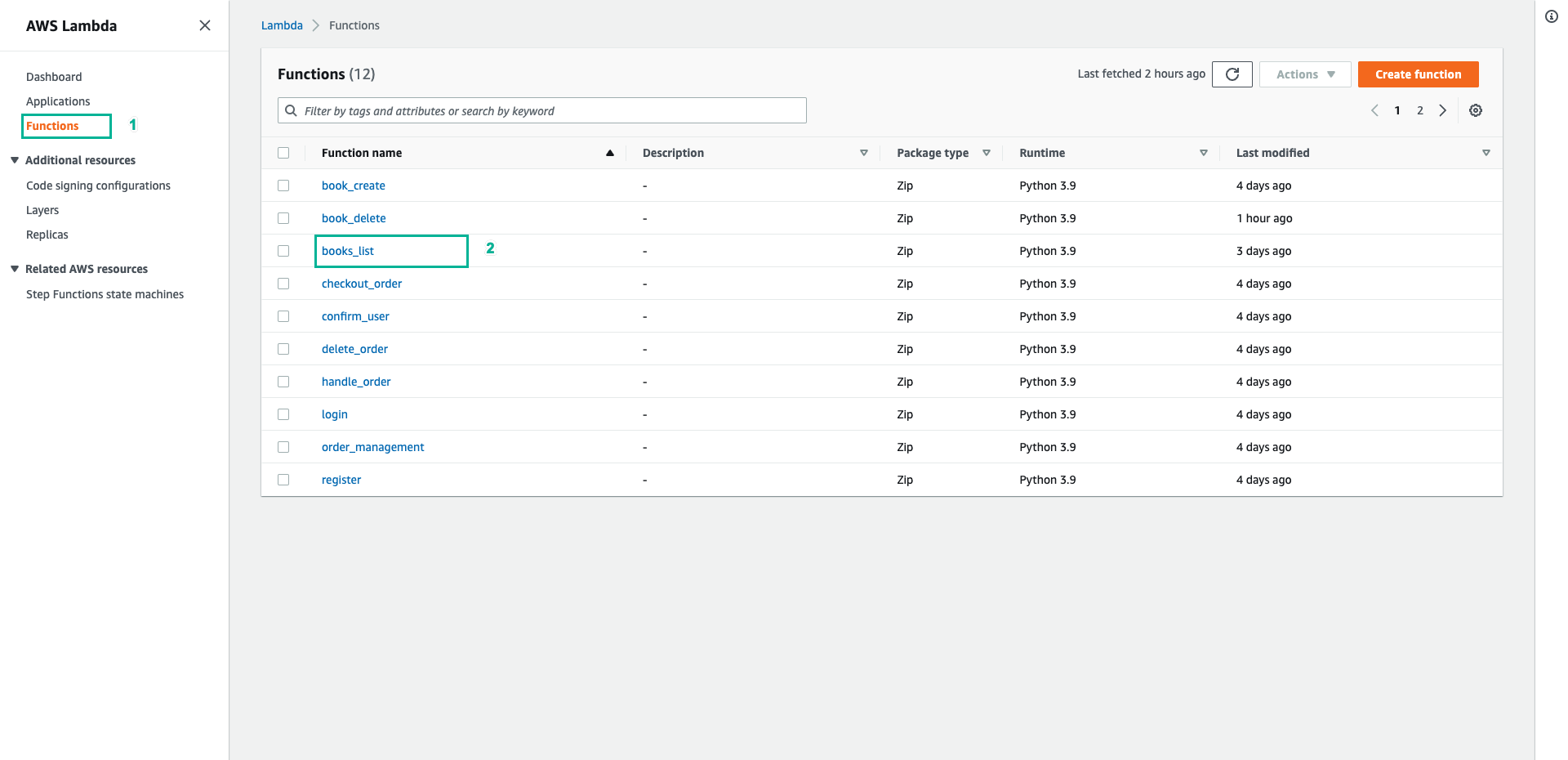Collapse Related AWS resources section

[15, 269]
